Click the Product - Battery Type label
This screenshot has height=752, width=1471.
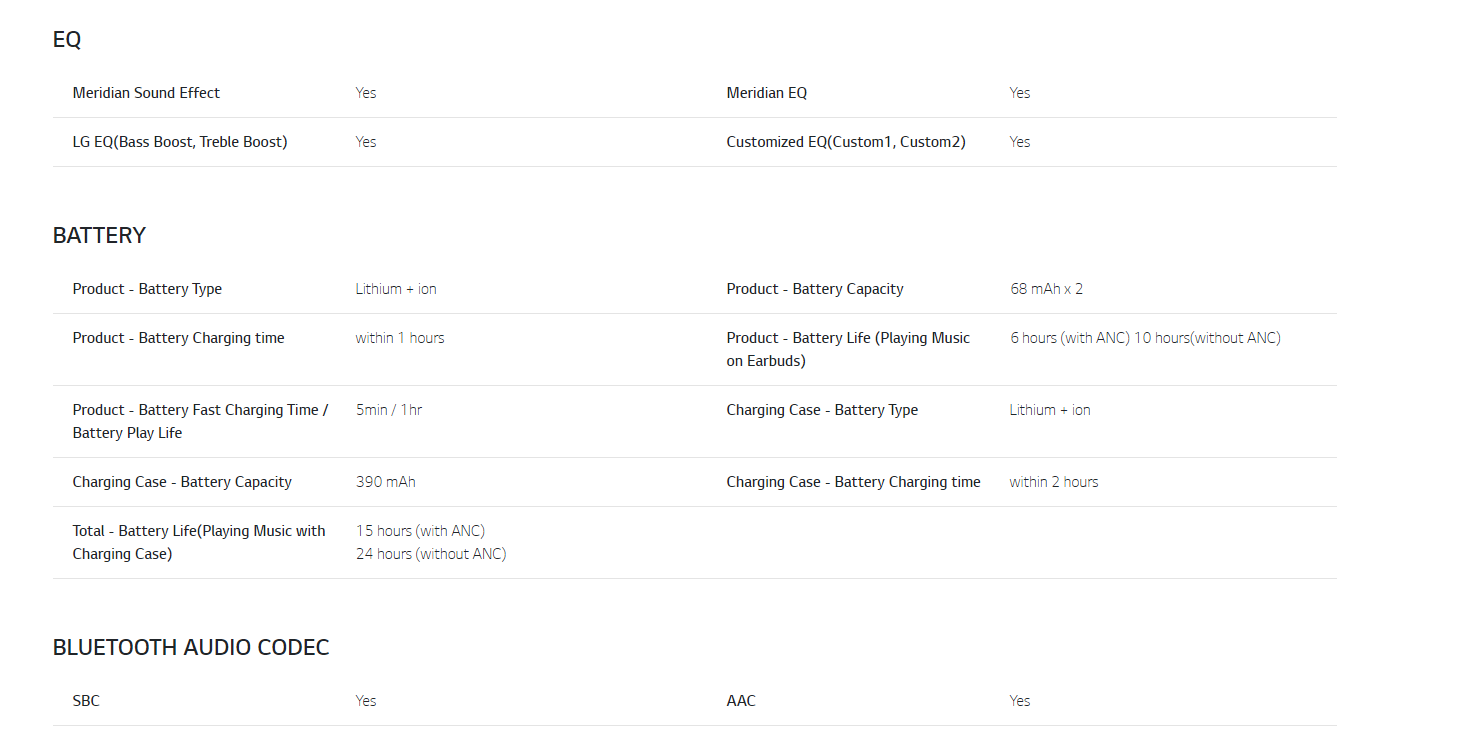pyautogui.click(x=147, y=289)
